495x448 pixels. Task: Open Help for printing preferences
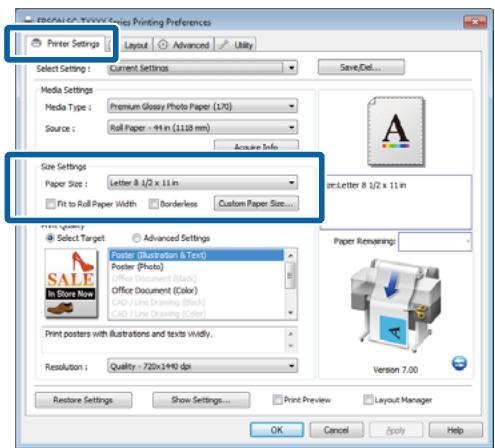pyautogui.click(x=455, y=430)
